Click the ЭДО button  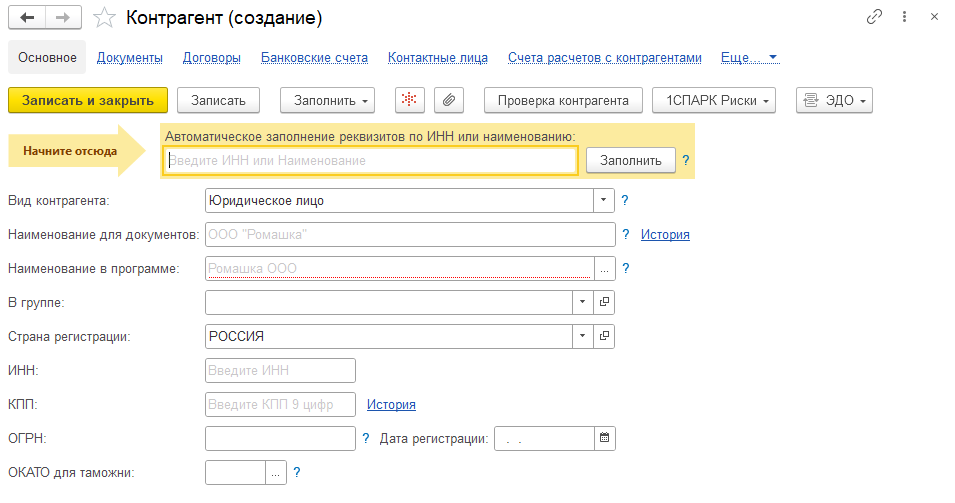(x=834, y=100)
